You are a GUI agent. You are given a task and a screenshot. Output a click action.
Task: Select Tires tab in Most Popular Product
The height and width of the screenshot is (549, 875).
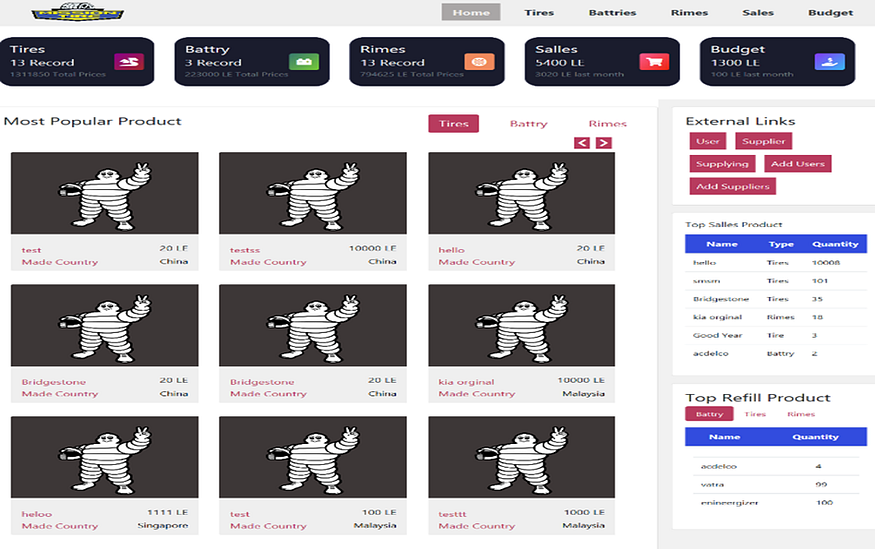pos(454,123)
